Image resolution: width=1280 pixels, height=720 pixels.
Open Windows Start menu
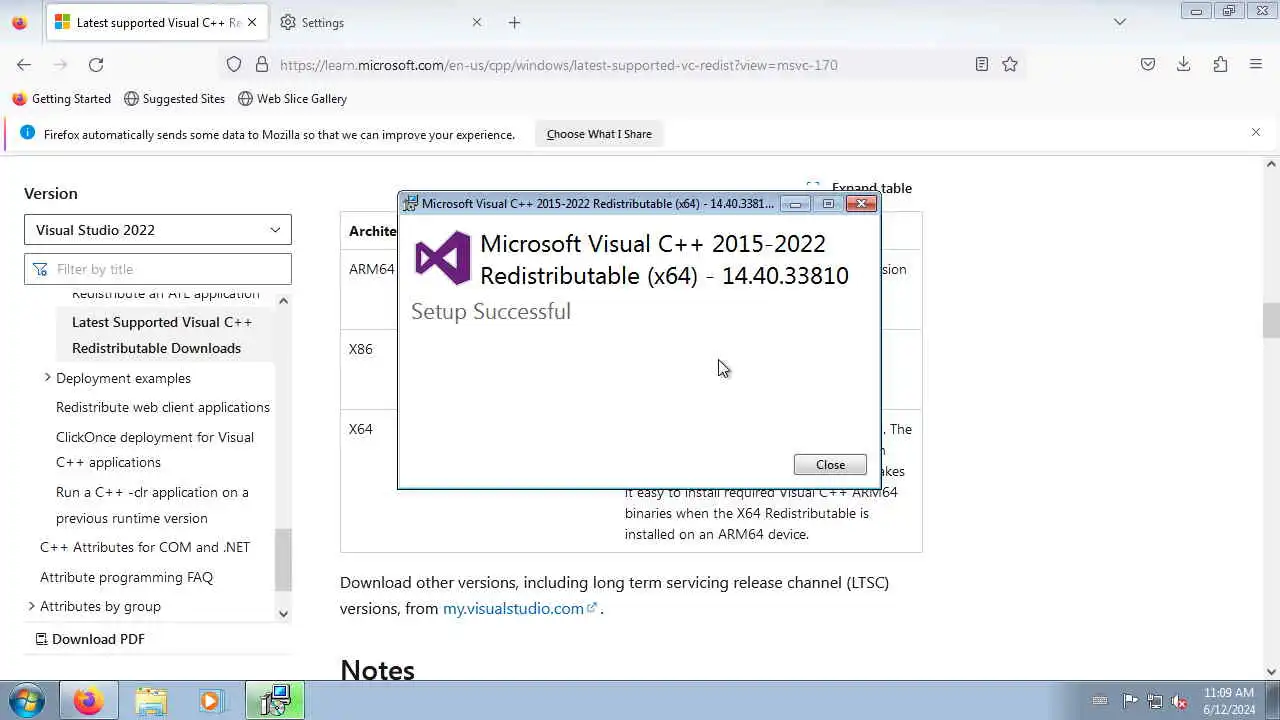(26, 700)
